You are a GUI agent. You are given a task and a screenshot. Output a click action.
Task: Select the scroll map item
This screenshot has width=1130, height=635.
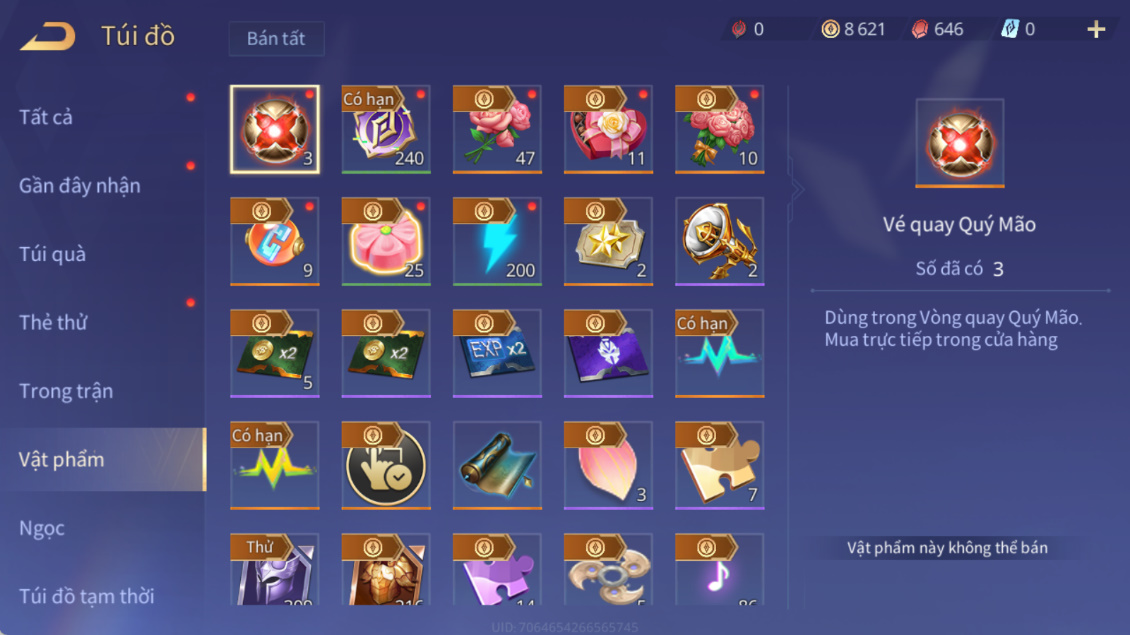(497, 466)
